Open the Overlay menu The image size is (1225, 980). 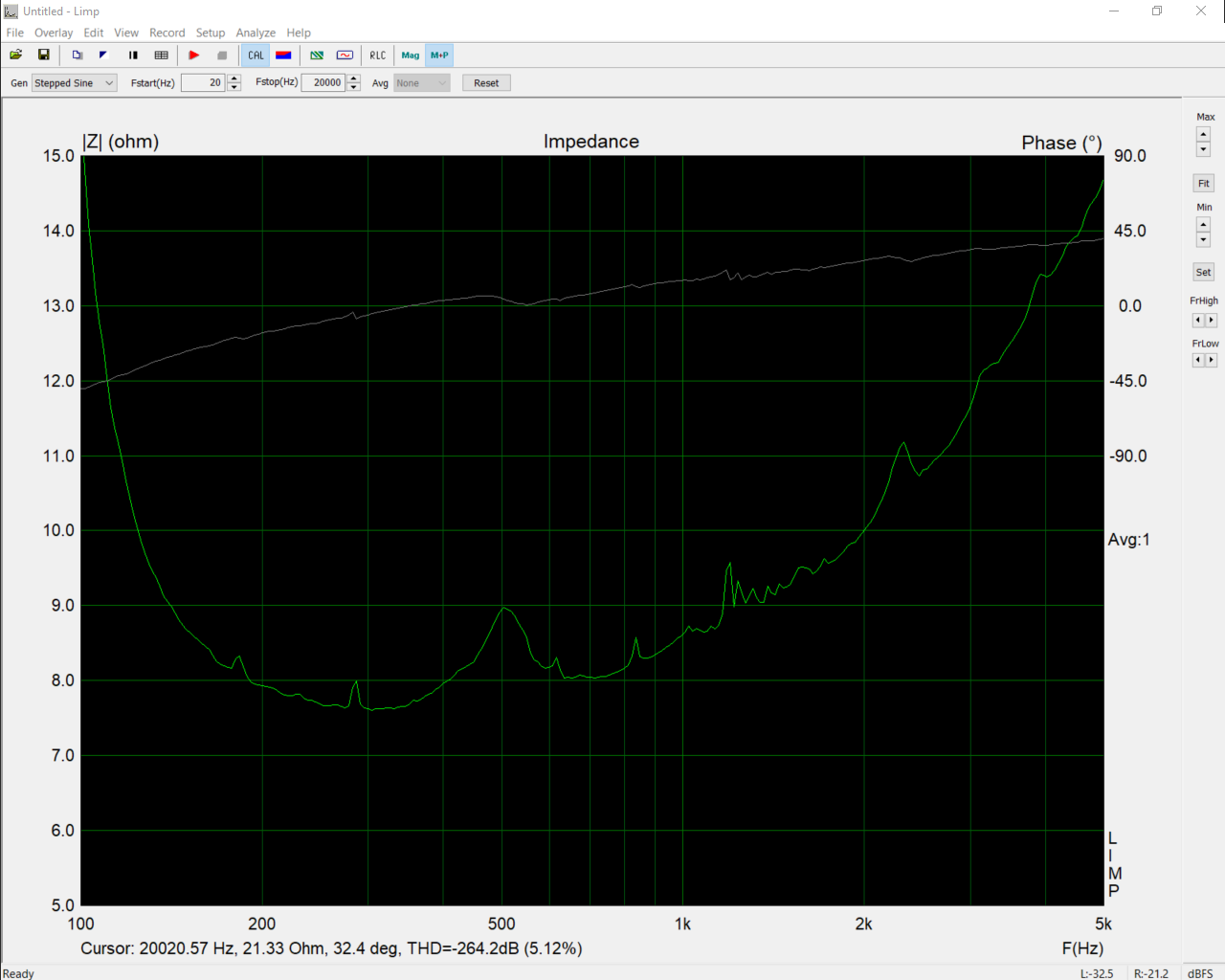coord(54,33)
